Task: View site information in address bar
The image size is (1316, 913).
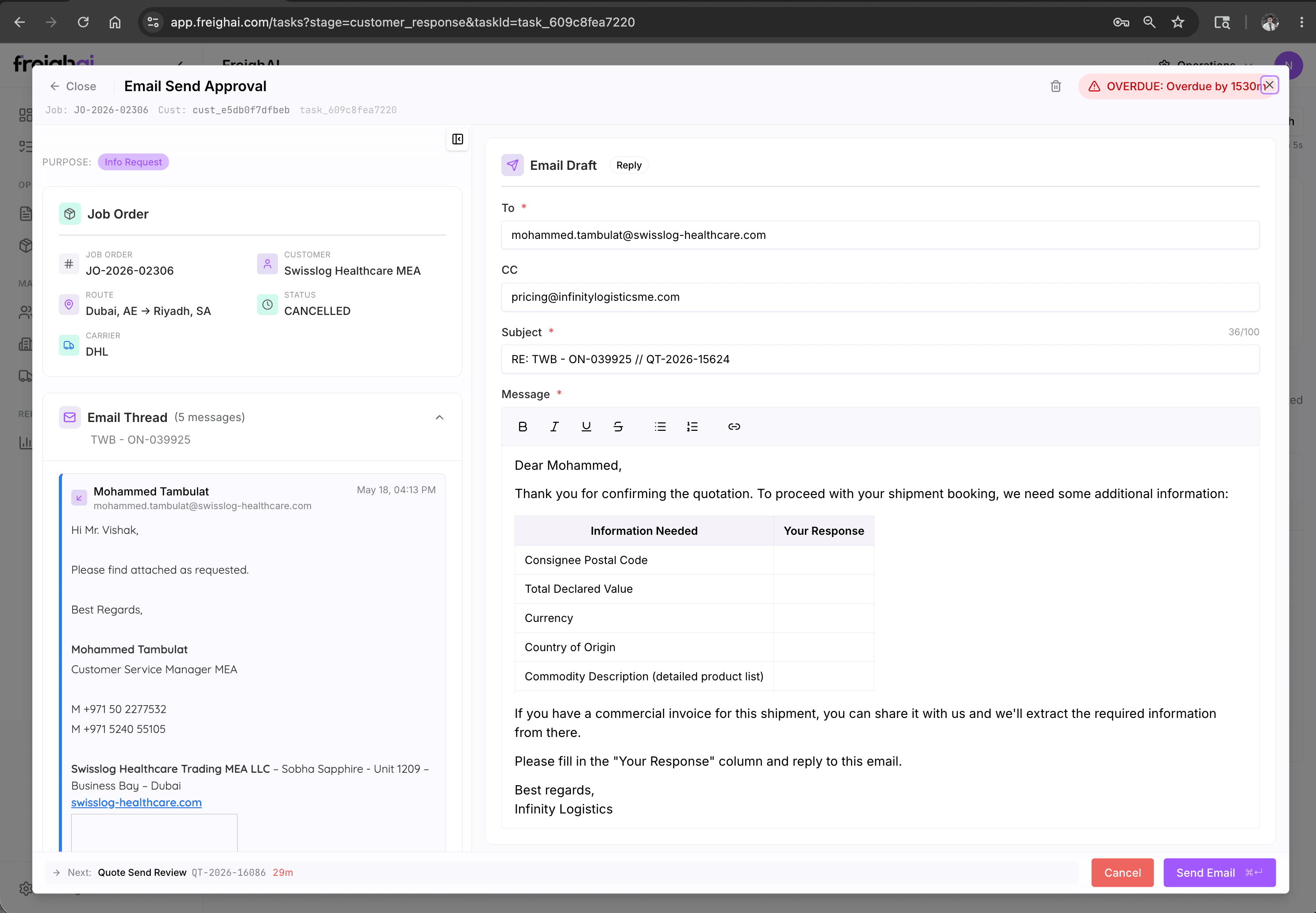Action: pos(153,22)
